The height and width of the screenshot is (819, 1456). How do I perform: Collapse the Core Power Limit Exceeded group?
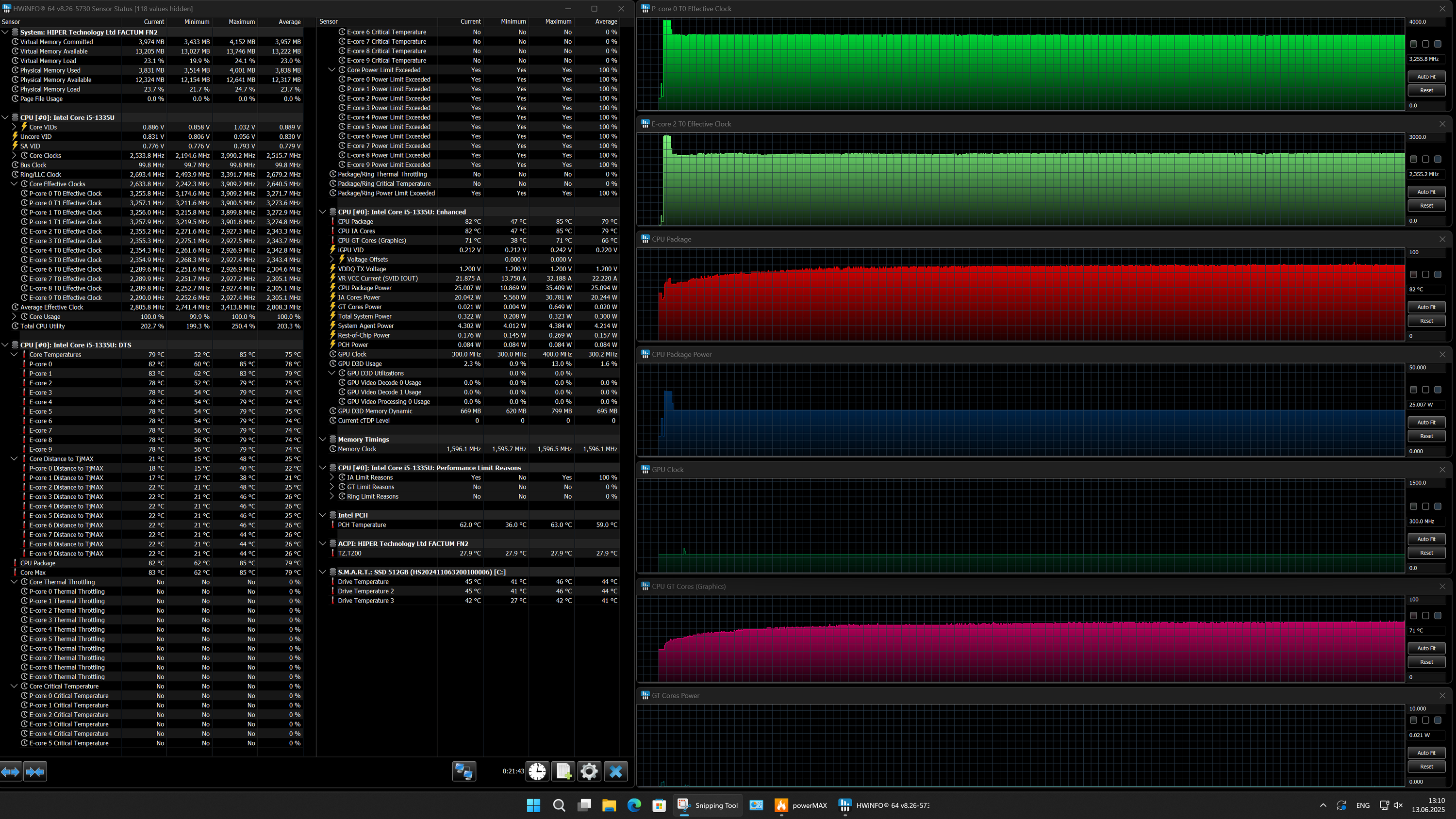click(332, 70)
